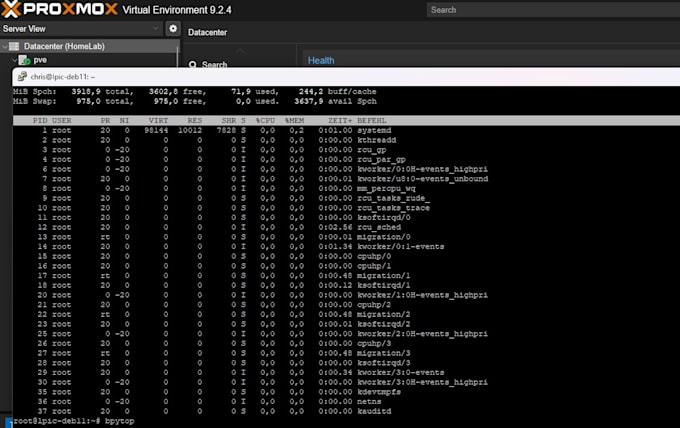Click the rcu_sched process row
The image size is (680, 428).
tap(347, 227)
